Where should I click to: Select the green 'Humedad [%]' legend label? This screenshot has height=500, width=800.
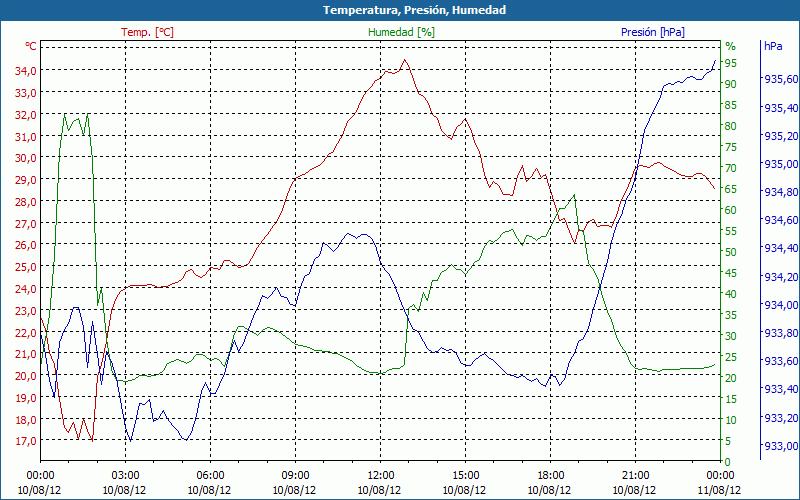click(x=402, y=32)
